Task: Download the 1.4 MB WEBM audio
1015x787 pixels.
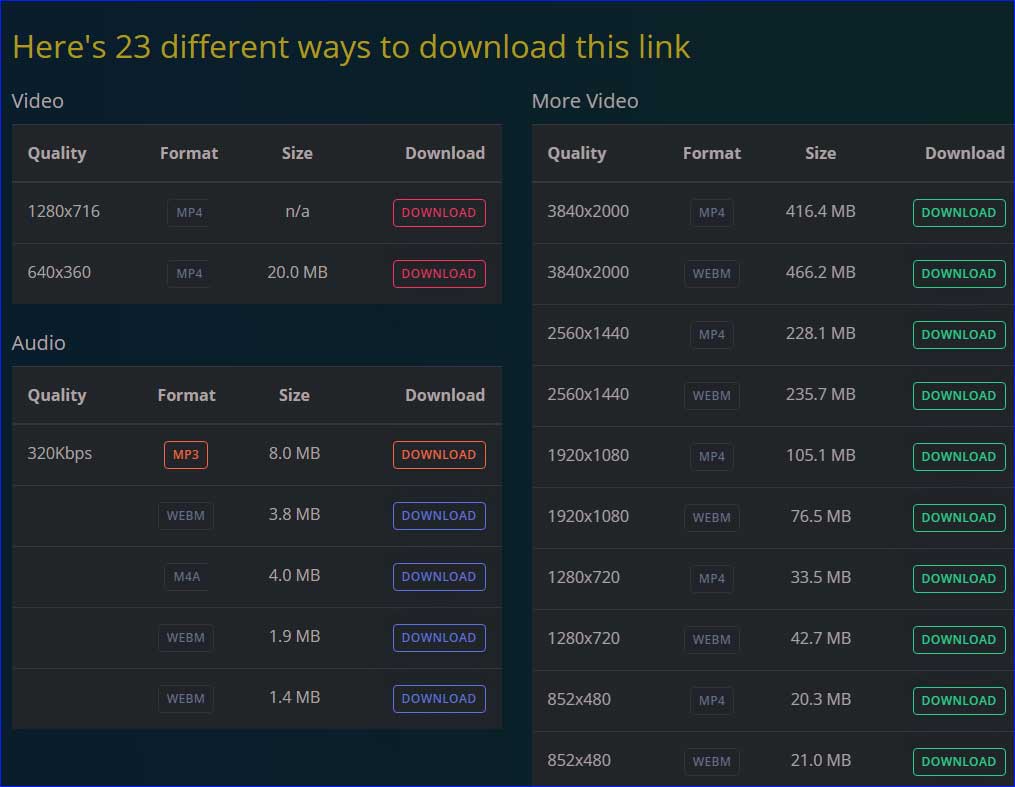Action: (x=439, y=699)
